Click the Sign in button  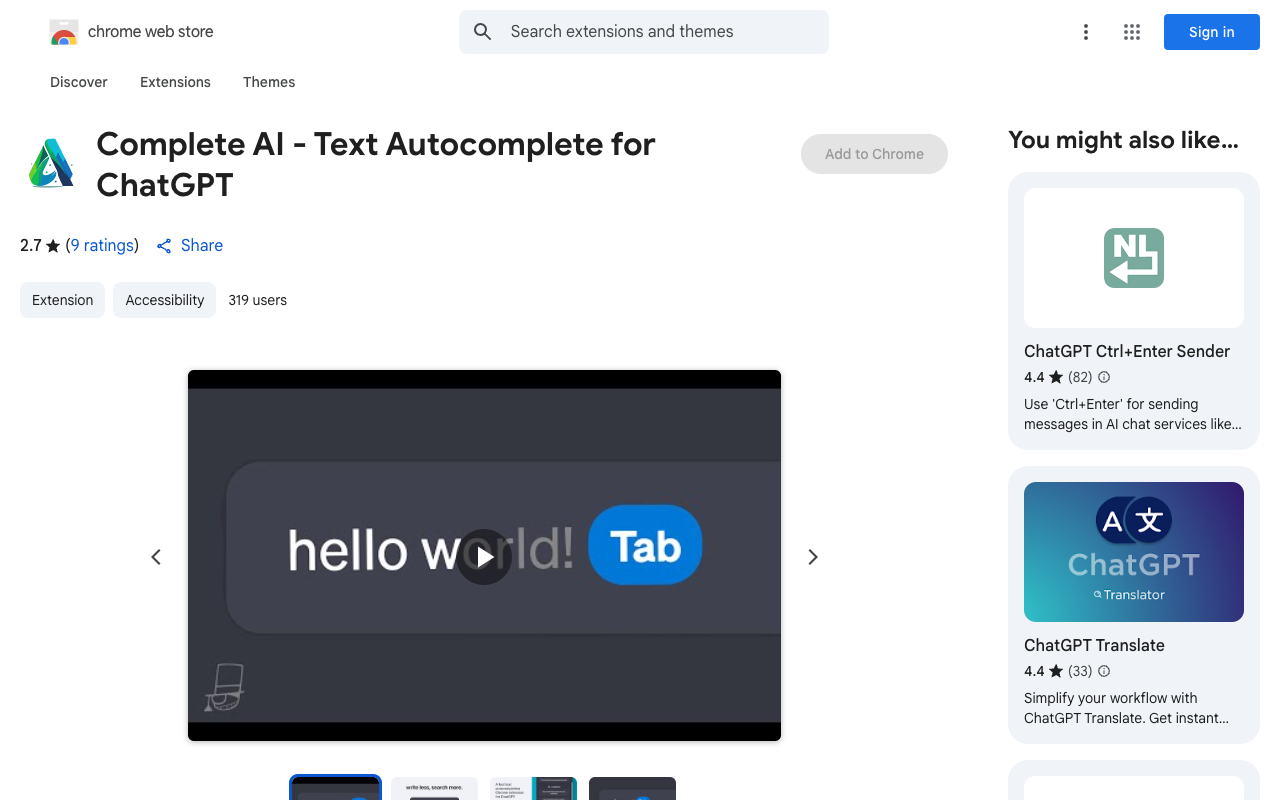1212,32
